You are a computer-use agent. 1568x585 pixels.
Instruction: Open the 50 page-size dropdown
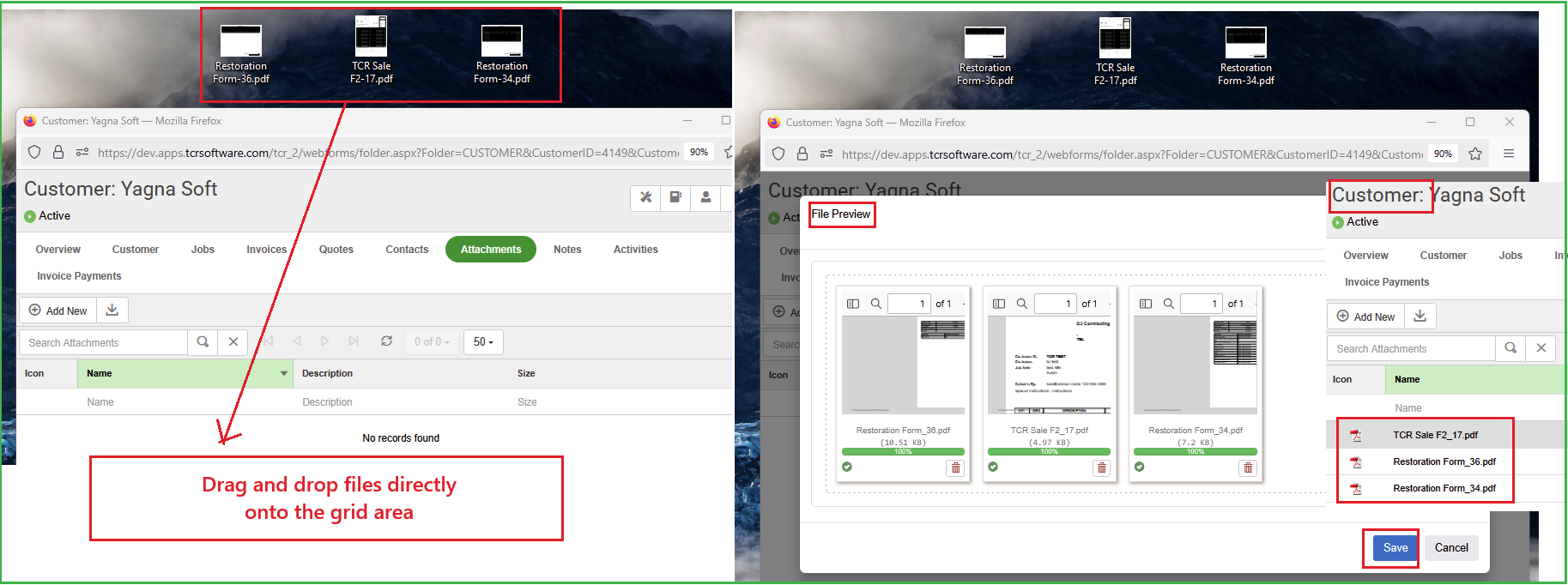point(484,341)
